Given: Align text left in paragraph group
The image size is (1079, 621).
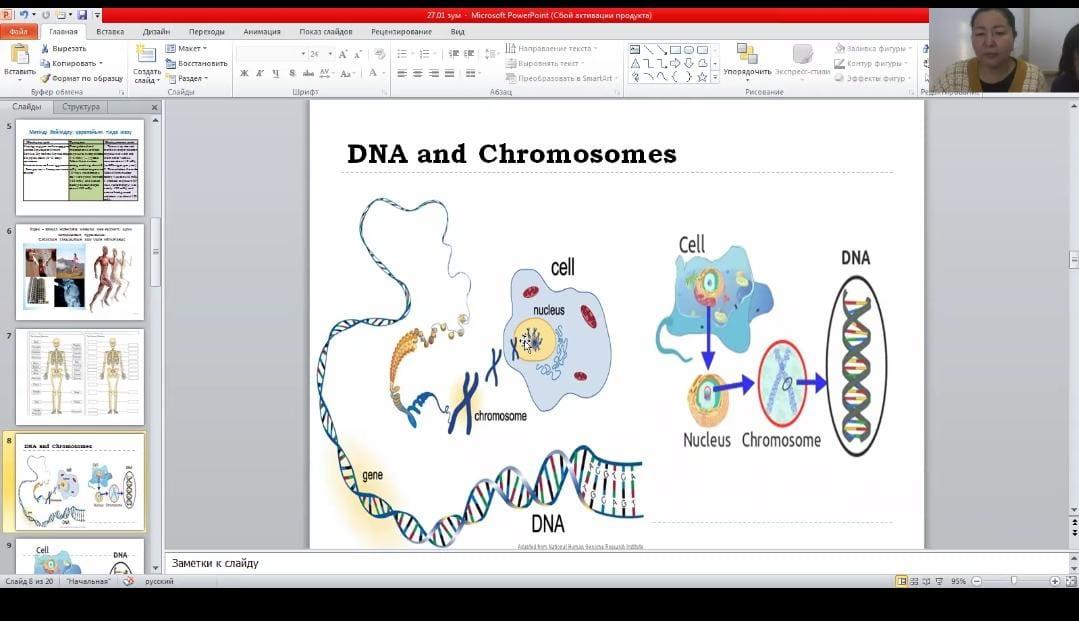Looking at the screenshot, I should tap(402, 73).
